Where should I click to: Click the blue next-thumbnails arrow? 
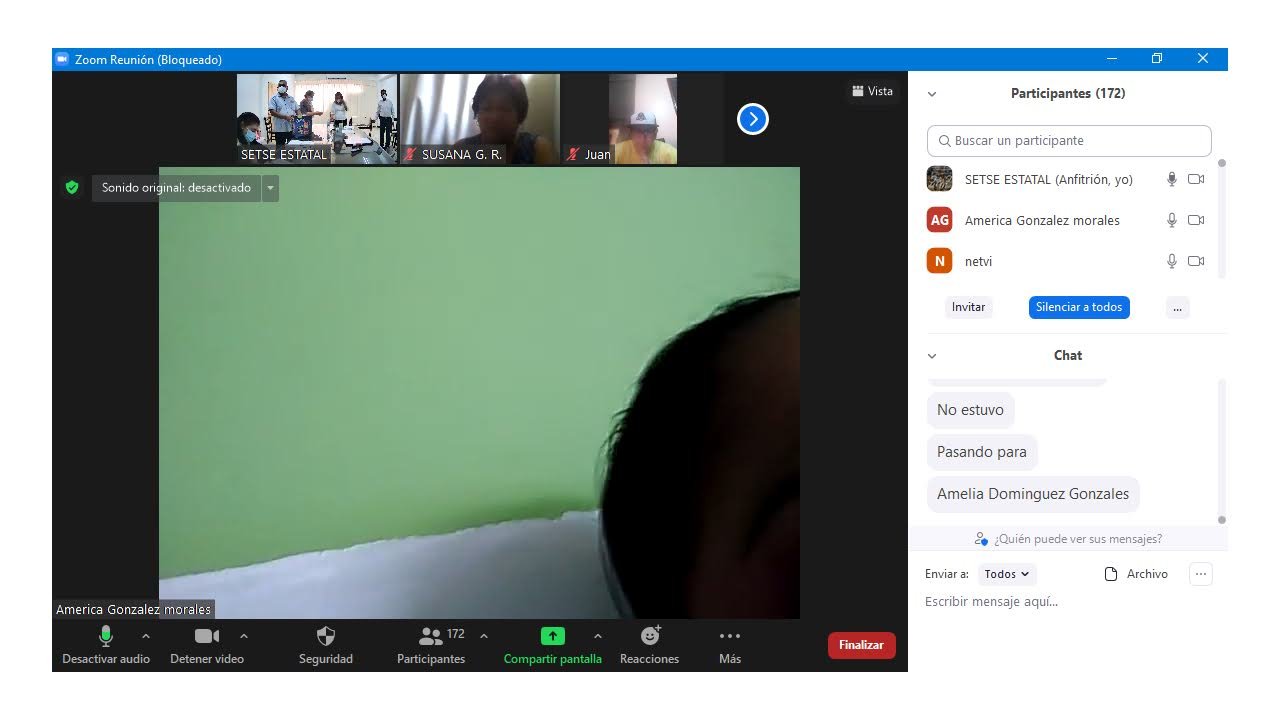(752, 119)
